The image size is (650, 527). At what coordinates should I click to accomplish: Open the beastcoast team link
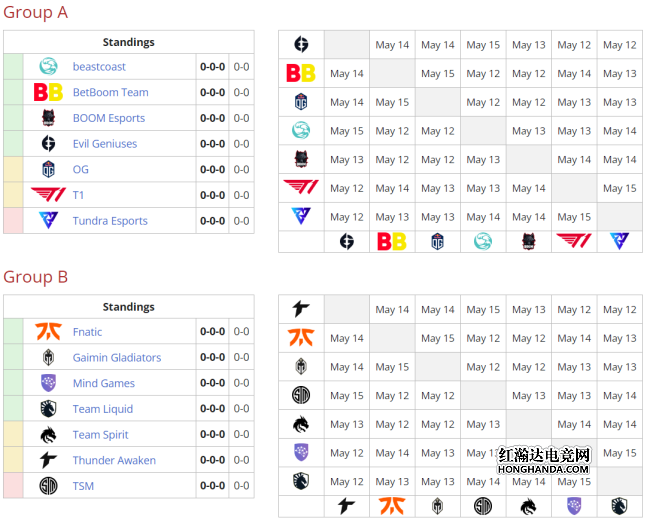(x=99, y=66)
